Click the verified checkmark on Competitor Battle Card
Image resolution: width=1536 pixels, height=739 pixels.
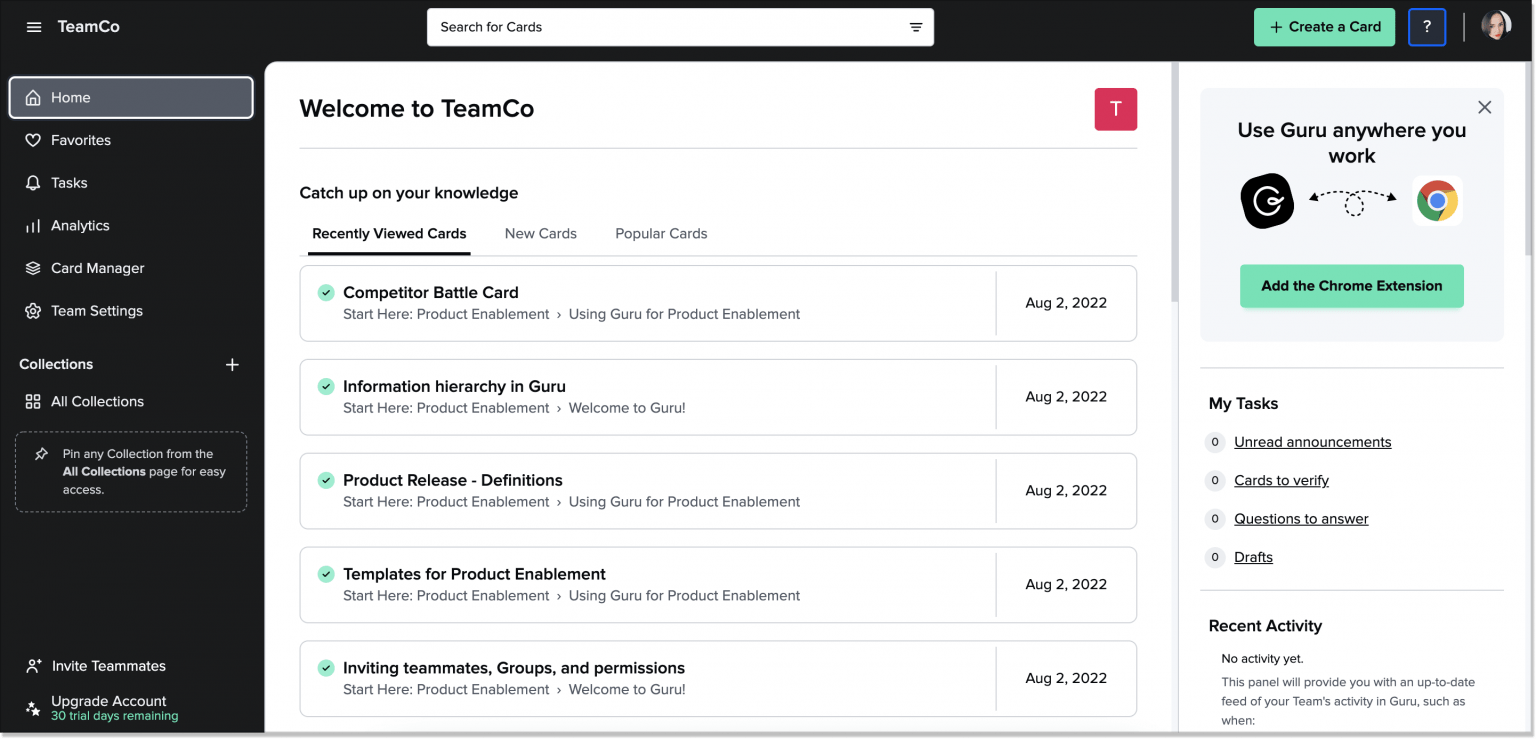326,292
